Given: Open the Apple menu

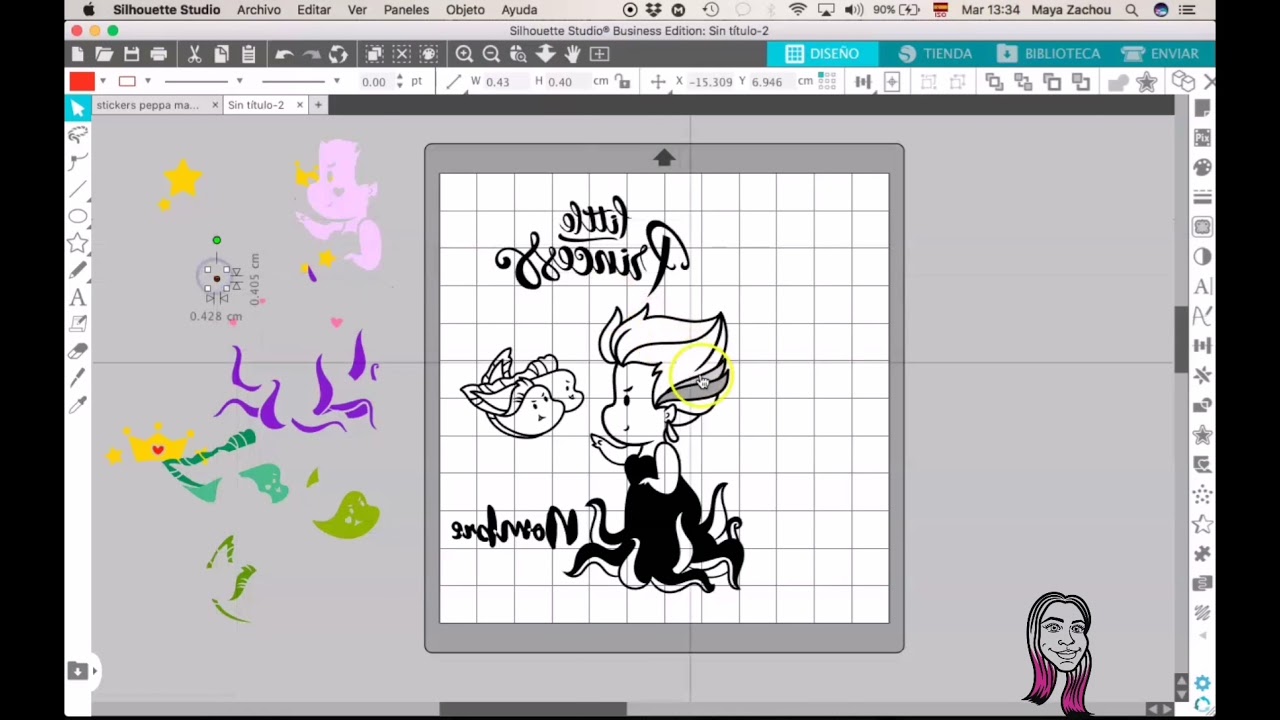Looking at the screenshot, I should coord(88,10).
